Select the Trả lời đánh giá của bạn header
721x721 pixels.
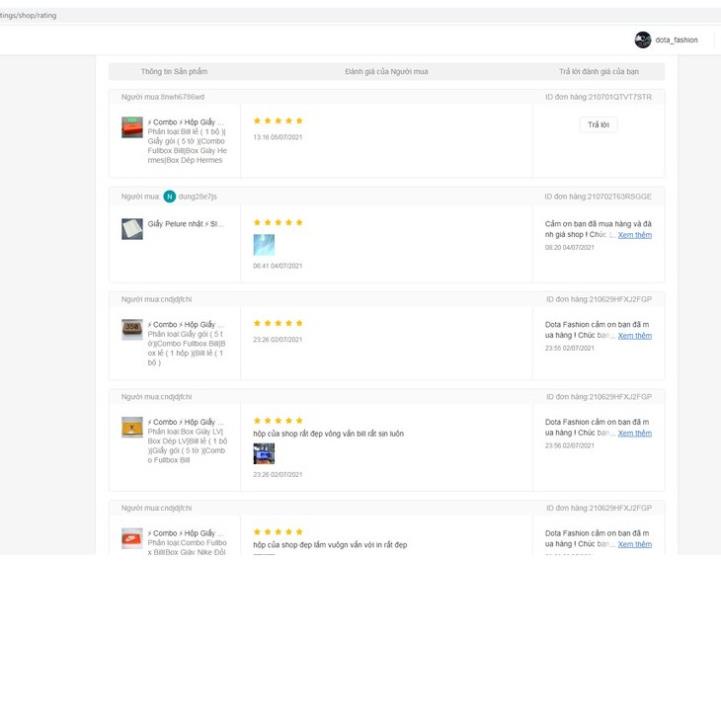click(x=599, y=71)
